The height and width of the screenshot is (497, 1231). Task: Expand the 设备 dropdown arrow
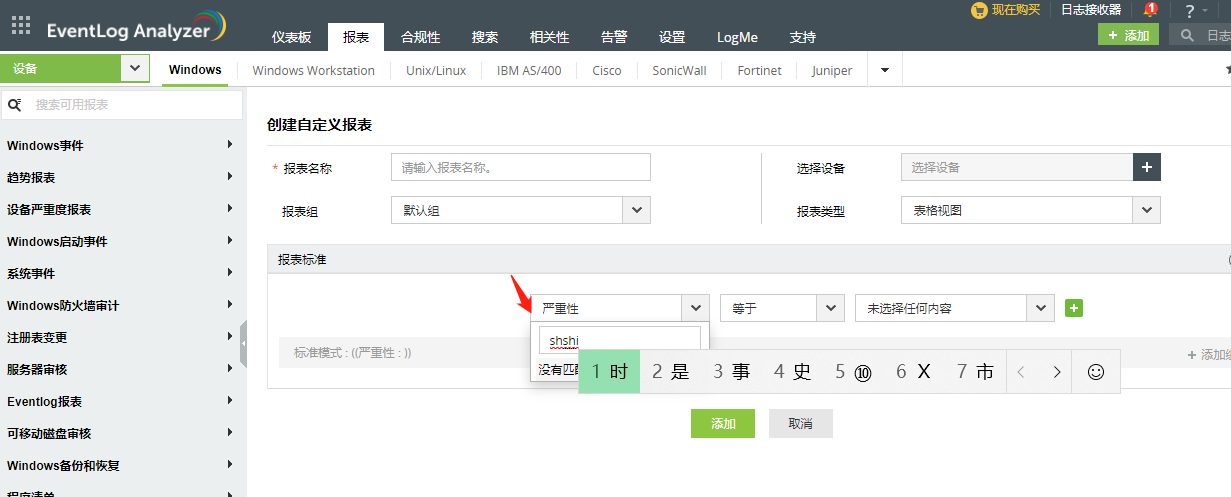134,68
